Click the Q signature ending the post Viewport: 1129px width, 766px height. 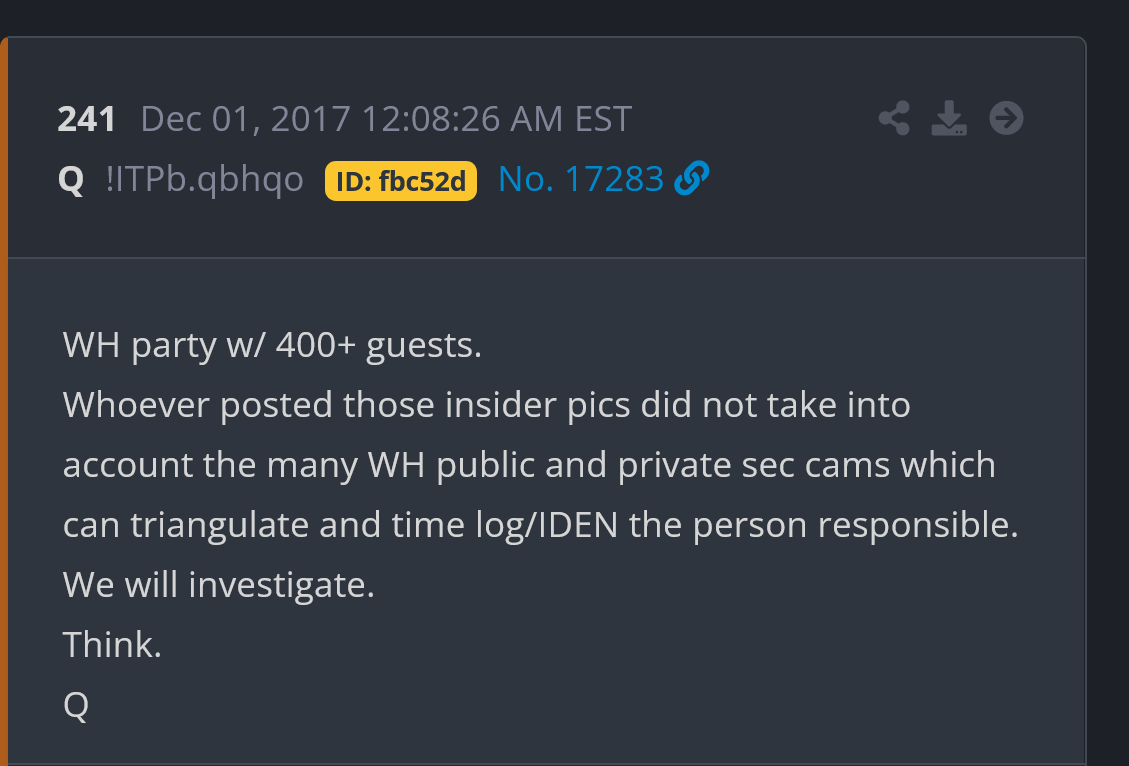pyautogui.click(x=76, y=705)
